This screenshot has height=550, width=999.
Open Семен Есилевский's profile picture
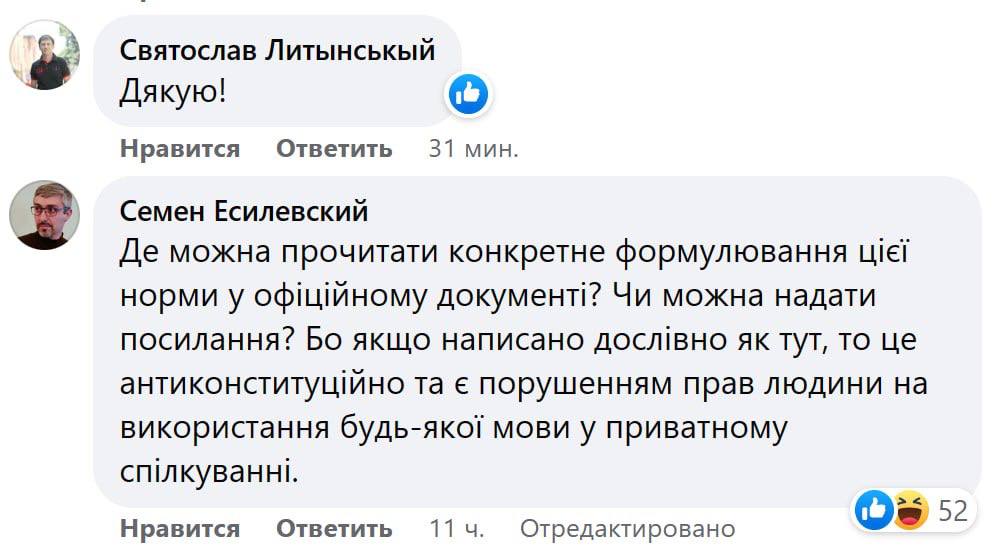pos(44,215)
